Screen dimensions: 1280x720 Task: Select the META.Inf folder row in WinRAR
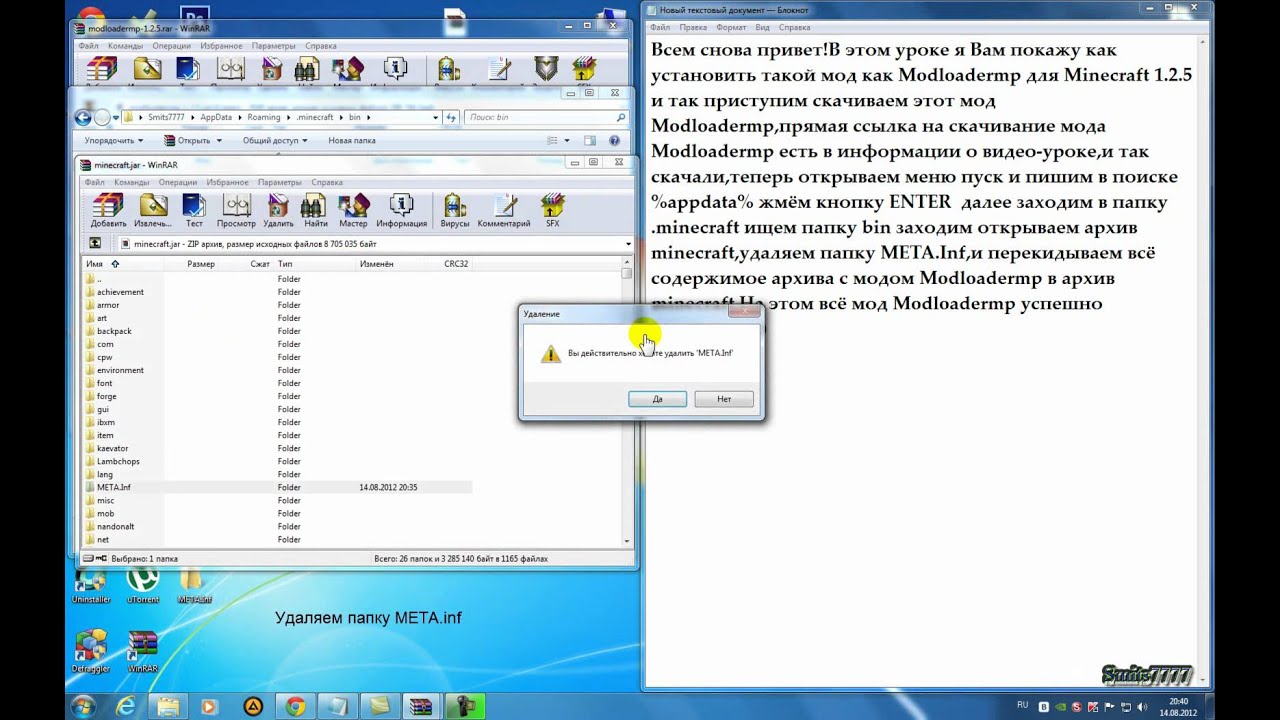277,487
